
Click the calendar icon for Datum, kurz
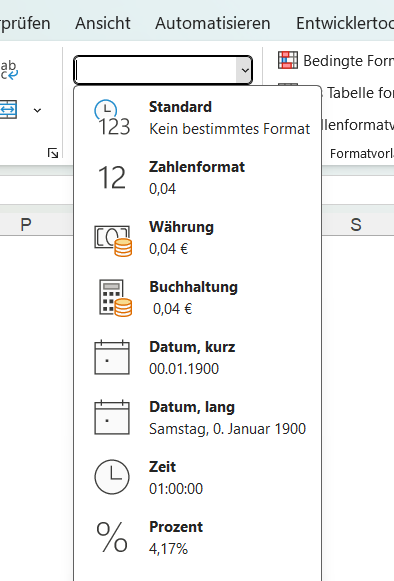click(112, 357)
